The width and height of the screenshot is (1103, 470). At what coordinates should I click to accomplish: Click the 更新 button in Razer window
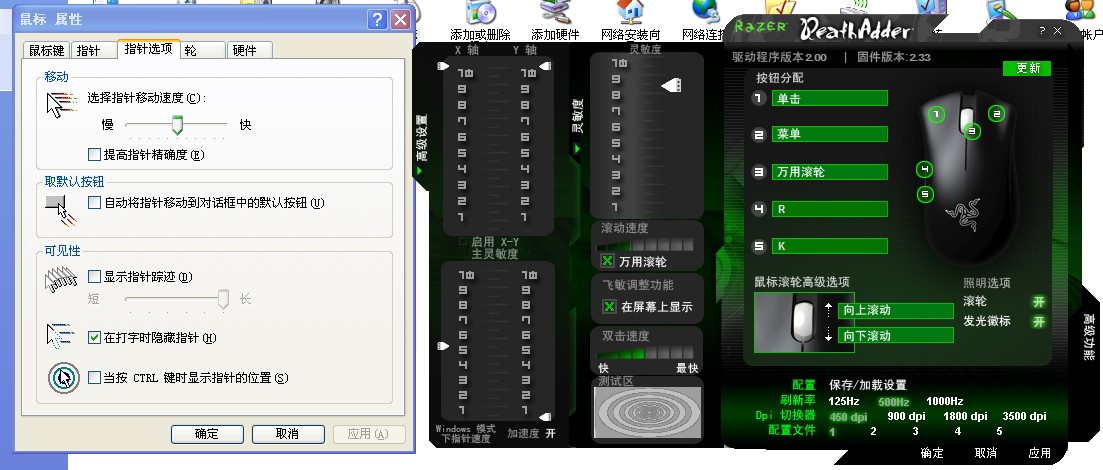tap(1027, 68)
